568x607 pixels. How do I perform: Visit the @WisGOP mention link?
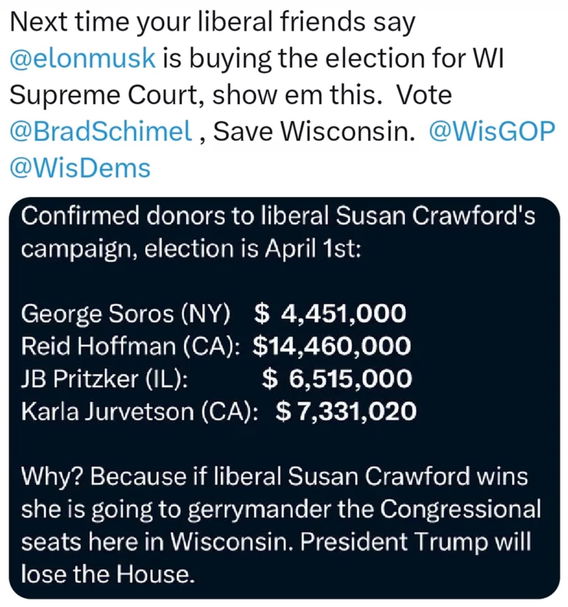tap(492, 131)
